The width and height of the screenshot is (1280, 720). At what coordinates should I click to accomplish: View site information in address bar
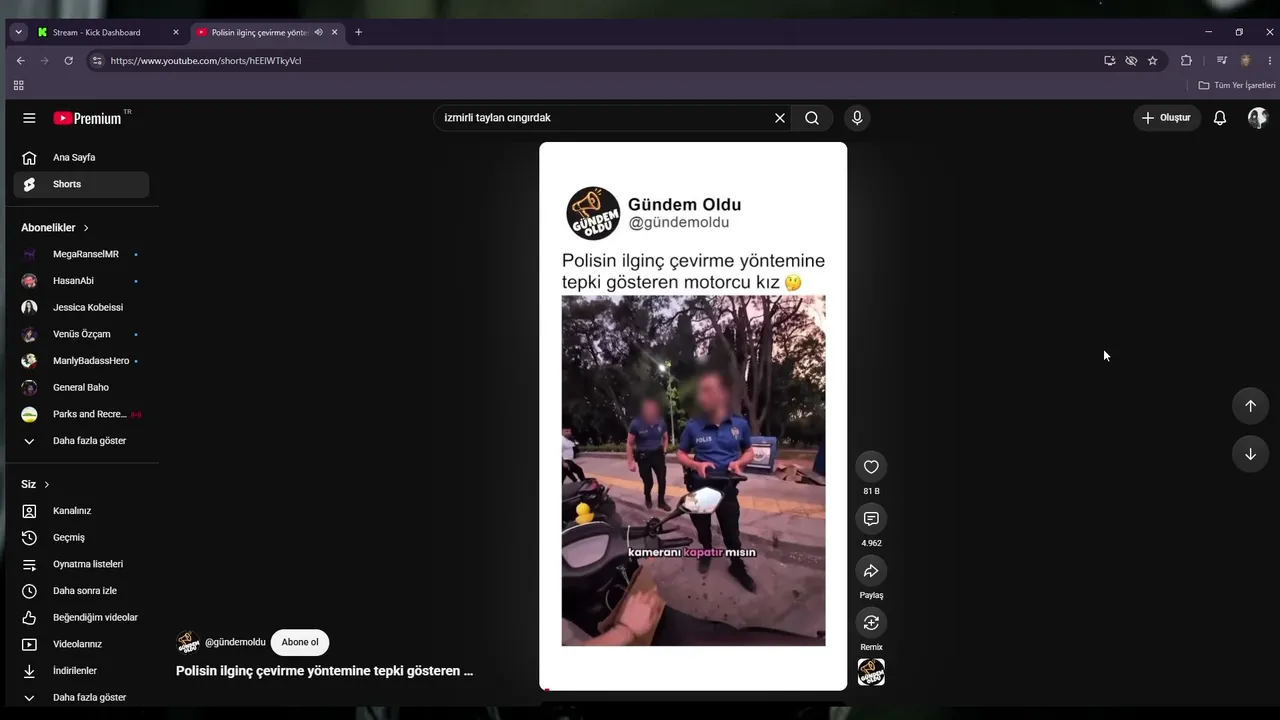96,61
